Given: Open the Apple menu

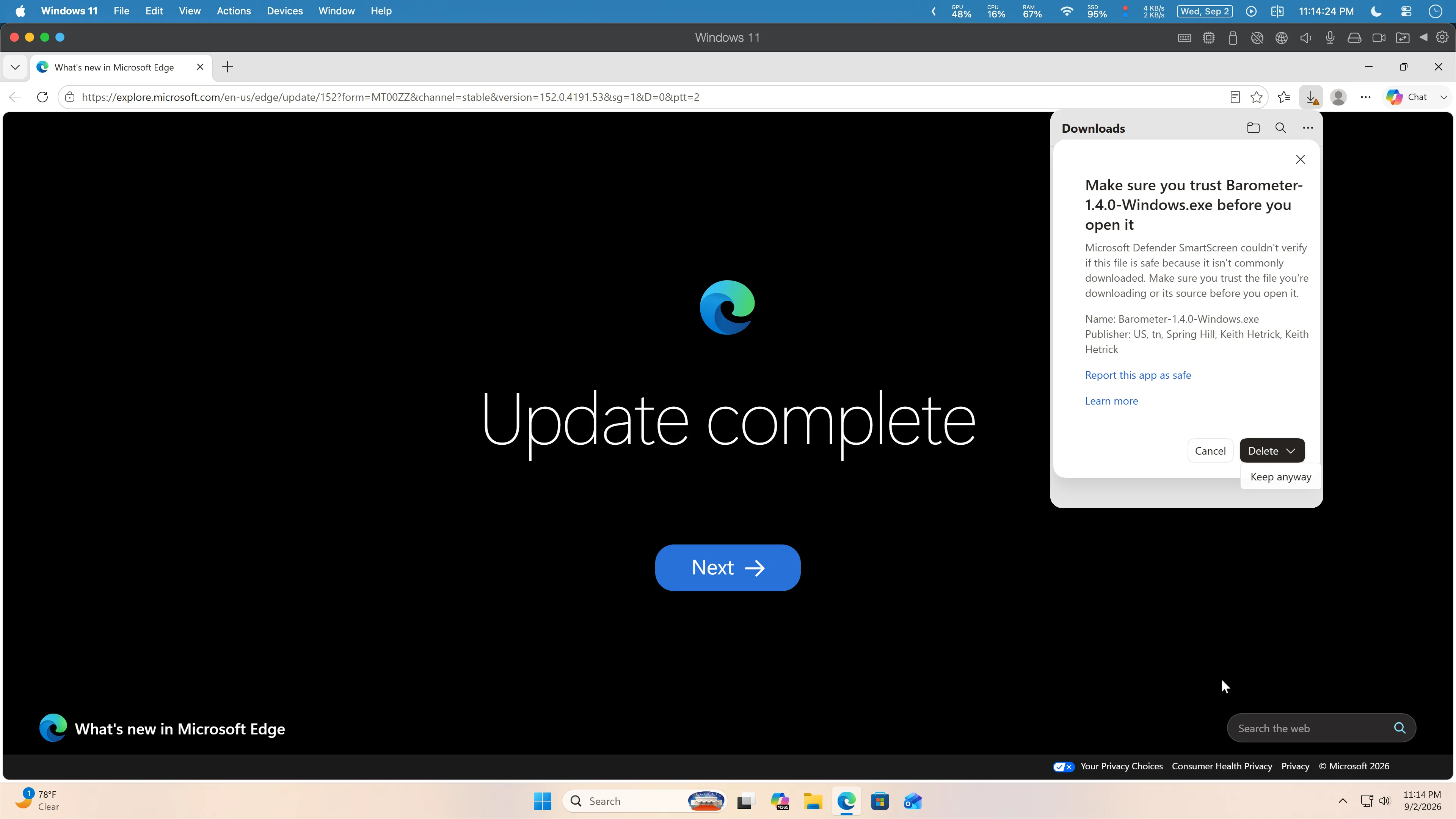Looking at the screenshot, I should [20, 11].
